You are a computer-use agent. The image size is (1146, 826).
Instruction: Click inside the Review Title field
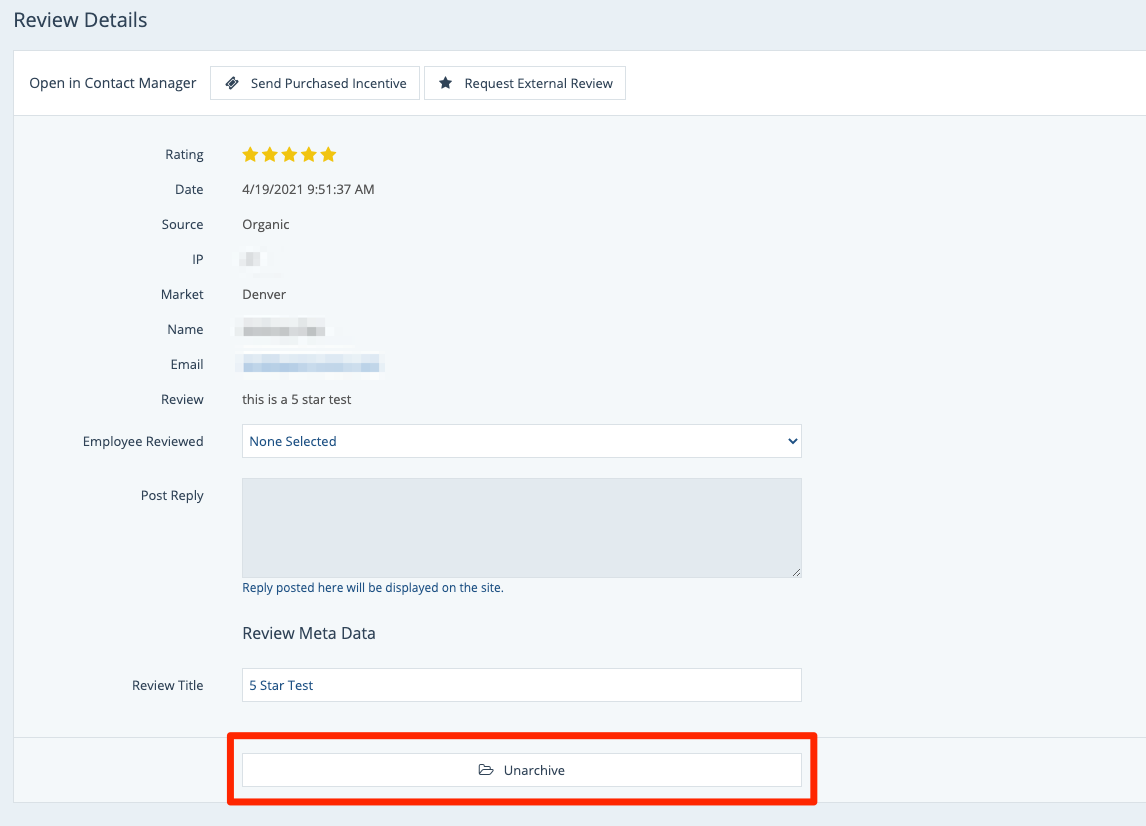(x=521, y=685)
